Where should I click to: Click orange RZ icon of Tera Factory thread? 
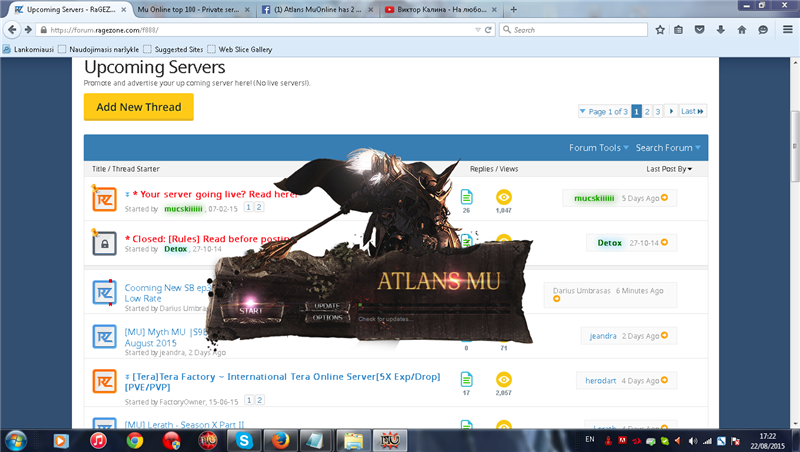104,382
